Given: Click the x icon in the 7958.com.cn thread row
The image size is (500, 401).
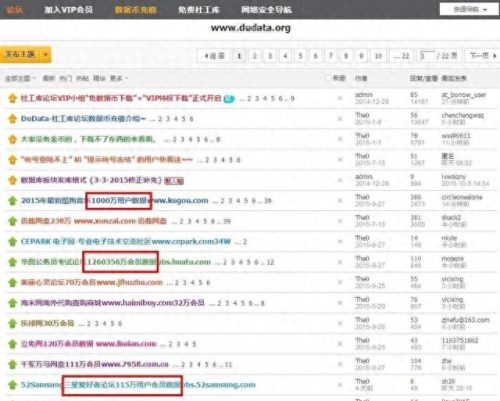Looking at the screenshot, I should coord(340,364).
